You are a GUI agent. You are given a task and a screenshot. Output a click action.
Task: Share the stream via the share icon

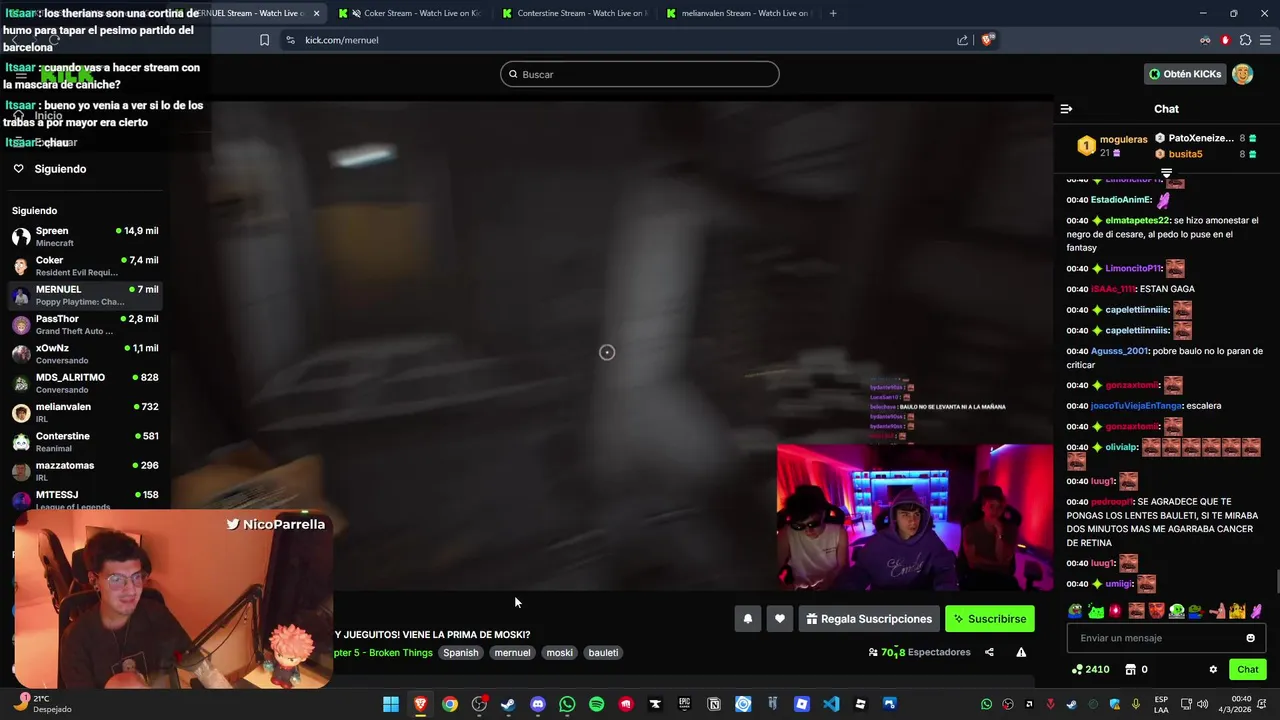click(x=989, y=652)
